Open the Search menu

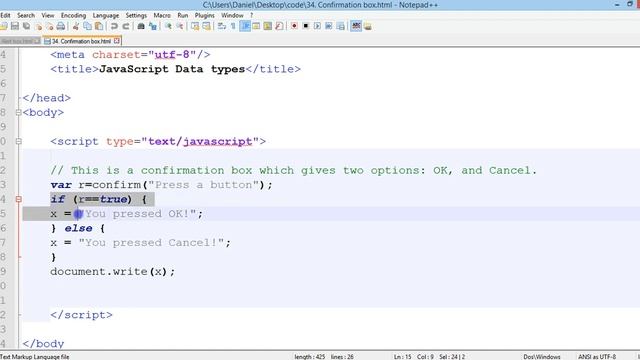[x=26, y=15]
